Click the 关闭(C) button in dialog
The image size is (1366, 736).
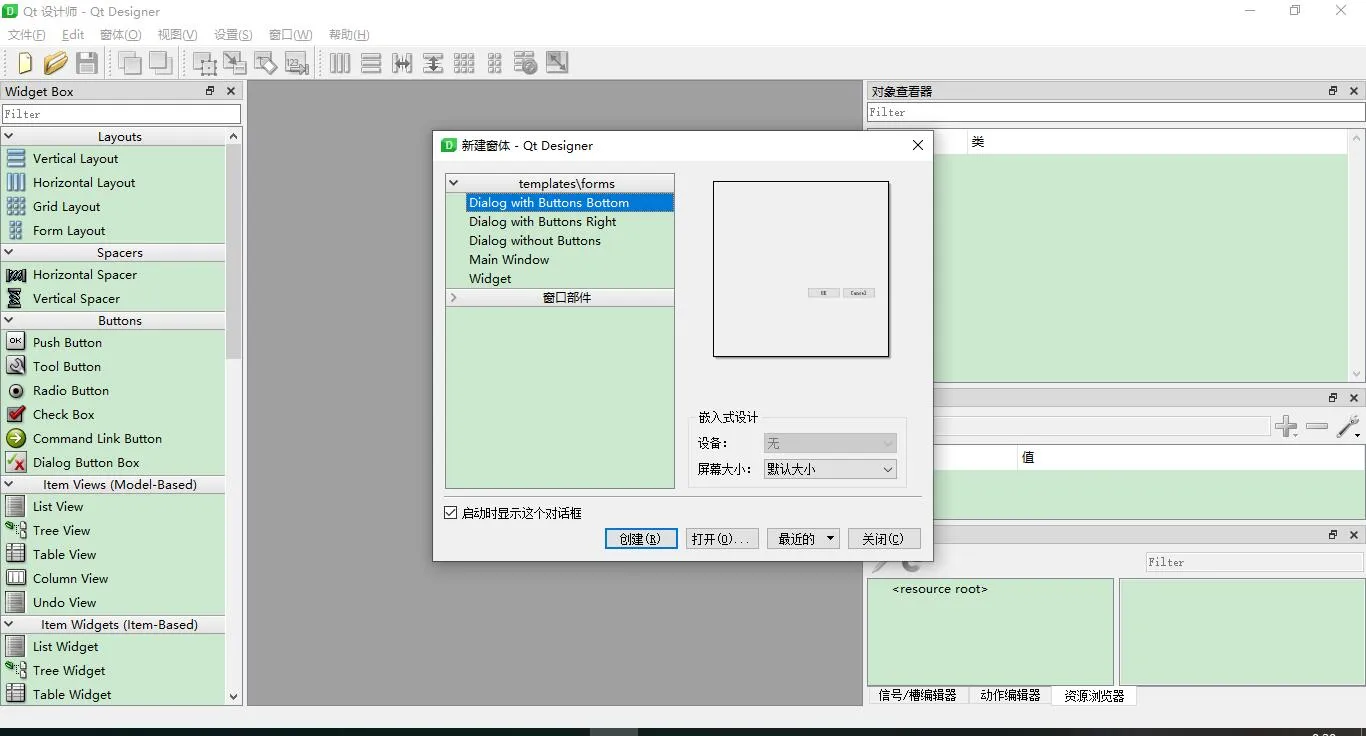pyautogui.click(x=884, y=539)
